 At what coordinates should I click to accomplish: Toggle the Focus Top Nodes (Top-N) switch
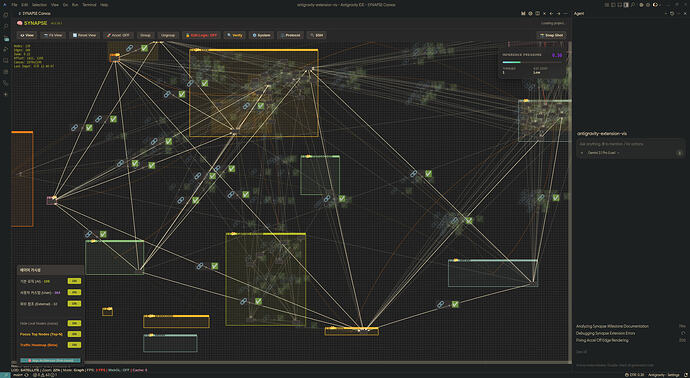click(74, 334)
